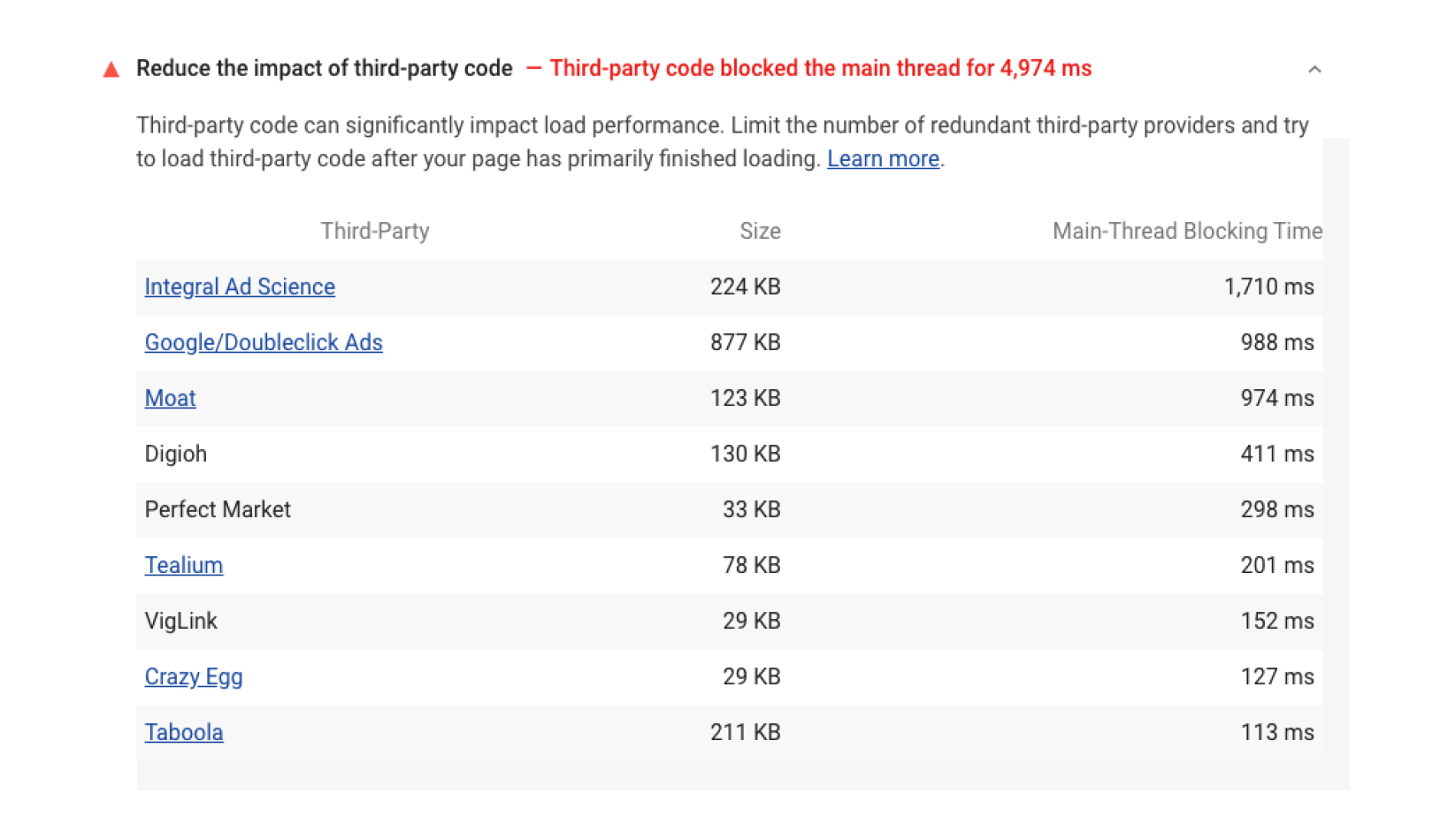Open the Google/Doubleclick Ads link
Viewport: 1448px width, 840px height.
[263, 342]
